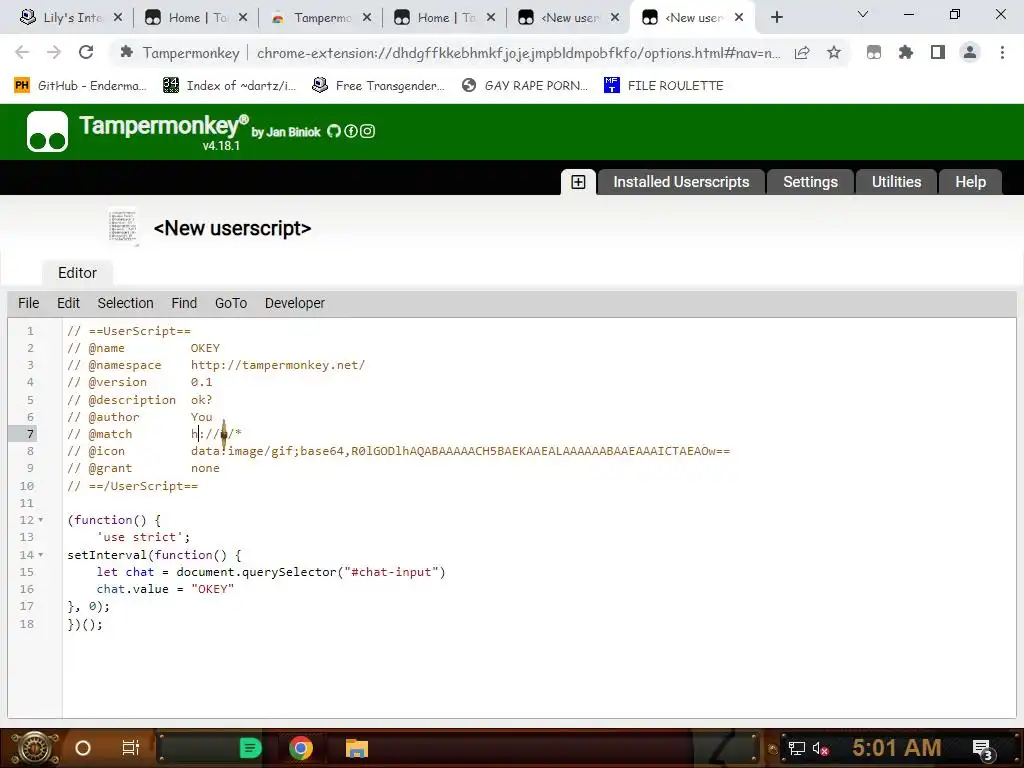Click the description value ok?

point(201,400)
